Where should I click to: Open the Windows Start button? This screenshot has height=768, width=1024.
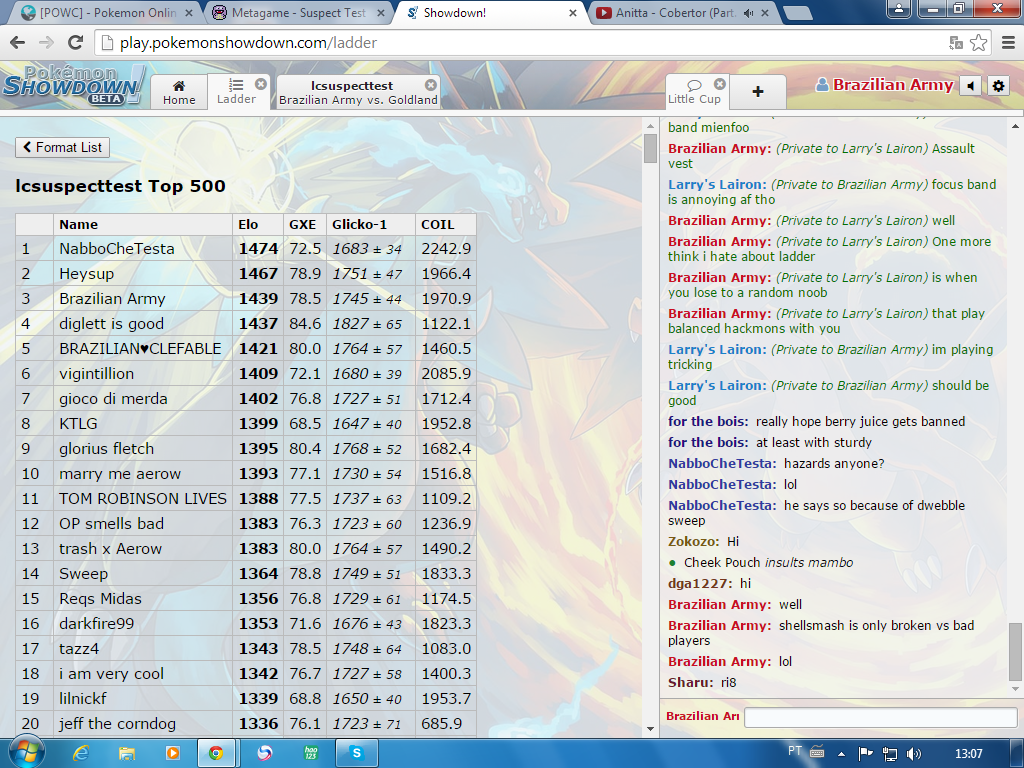coord(25,753)
